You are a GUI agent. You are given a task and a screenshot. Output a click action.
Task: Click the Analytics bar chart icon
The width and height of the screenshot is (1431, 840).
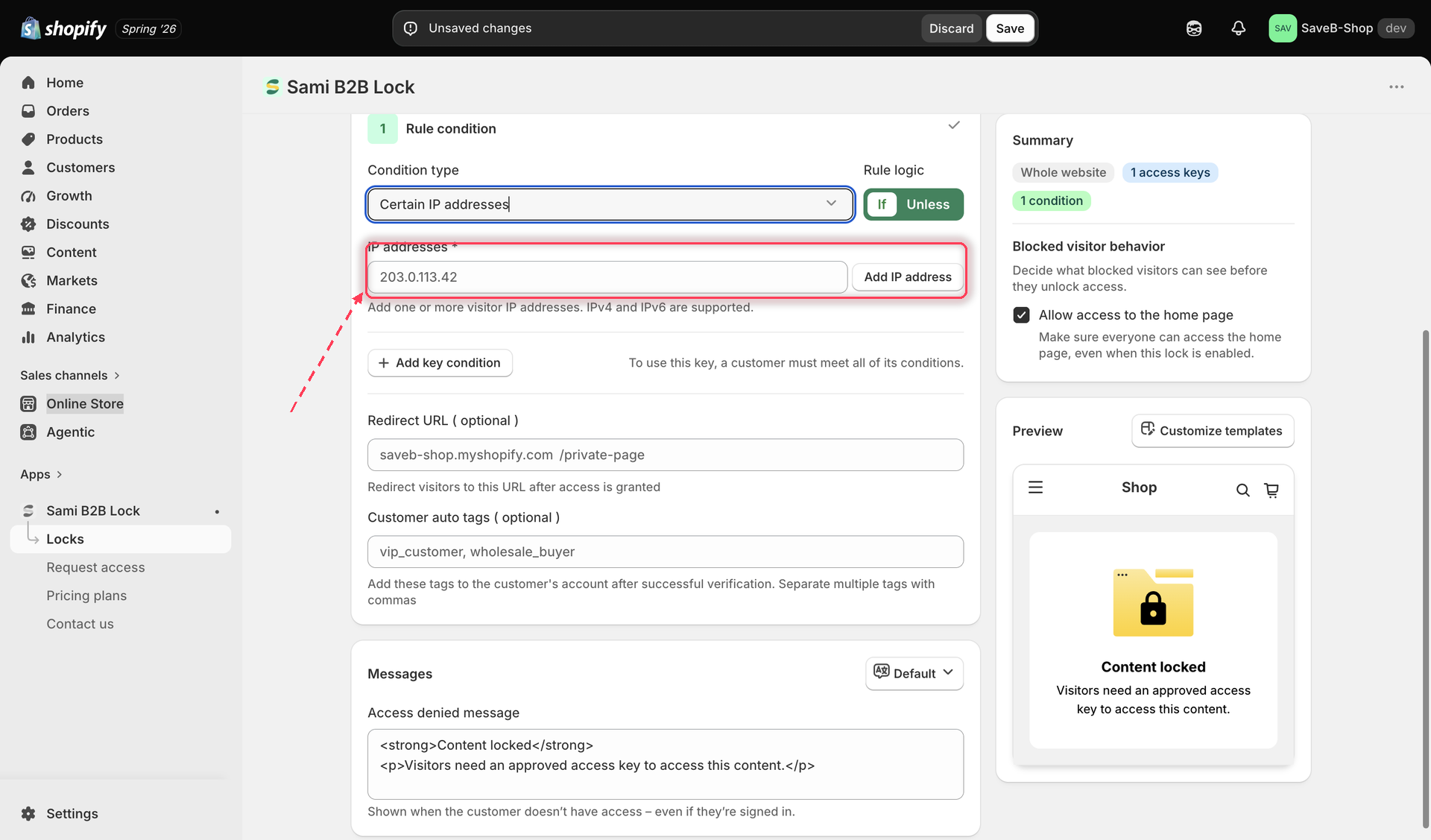28,338
